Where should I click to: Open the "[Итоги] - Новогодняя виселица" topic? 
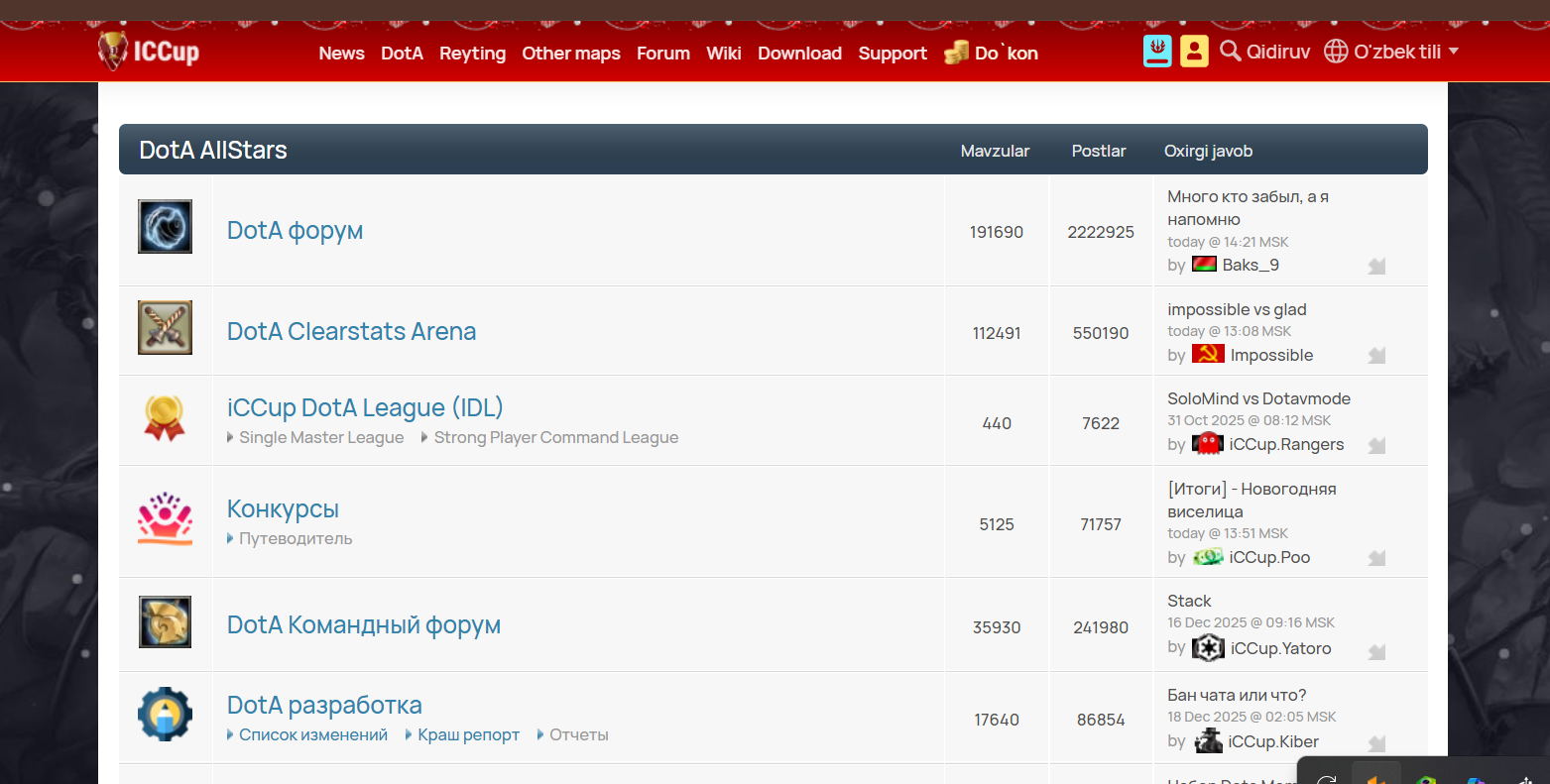(1252, 501)
